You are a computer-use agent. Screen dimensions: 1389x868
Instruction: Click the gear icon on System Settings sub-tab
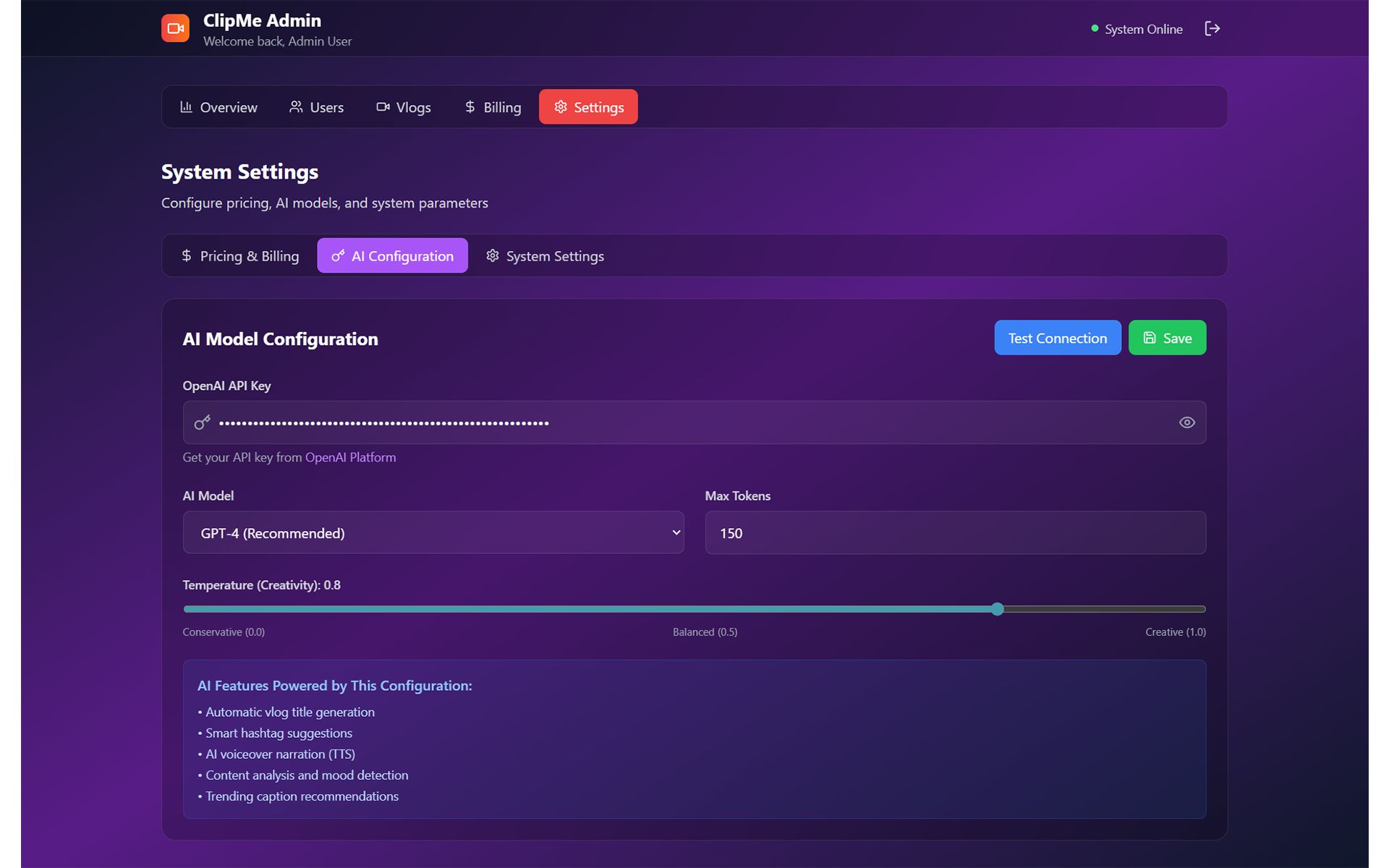coord(493,256)
